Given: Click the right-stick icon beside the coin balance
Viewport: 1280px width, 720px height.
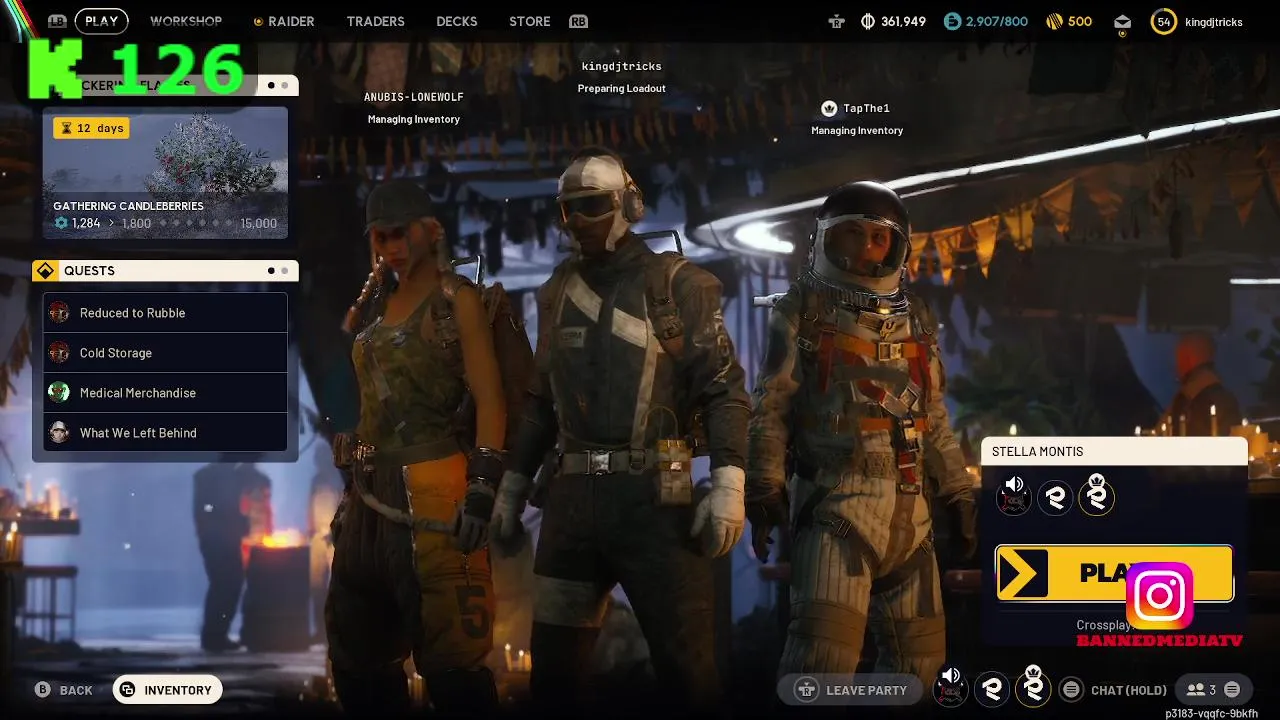Looking at the screenshot, I should pyautogui.click(x=836, y=21).
